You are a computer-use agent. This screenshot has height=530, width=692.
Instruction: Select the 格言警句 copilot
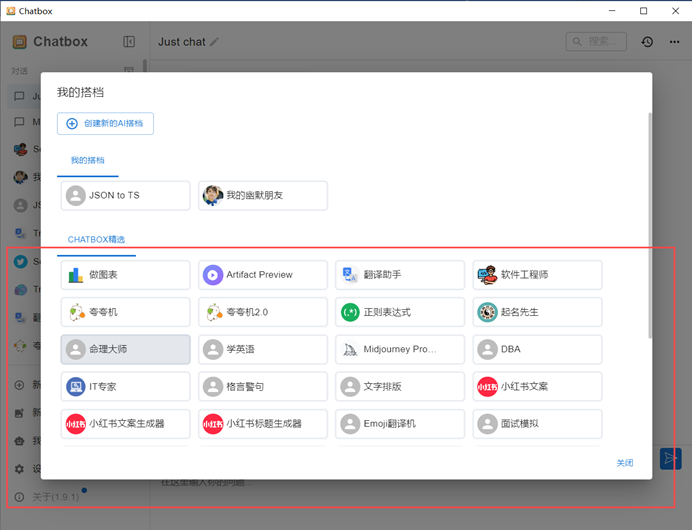click(263, 387)
